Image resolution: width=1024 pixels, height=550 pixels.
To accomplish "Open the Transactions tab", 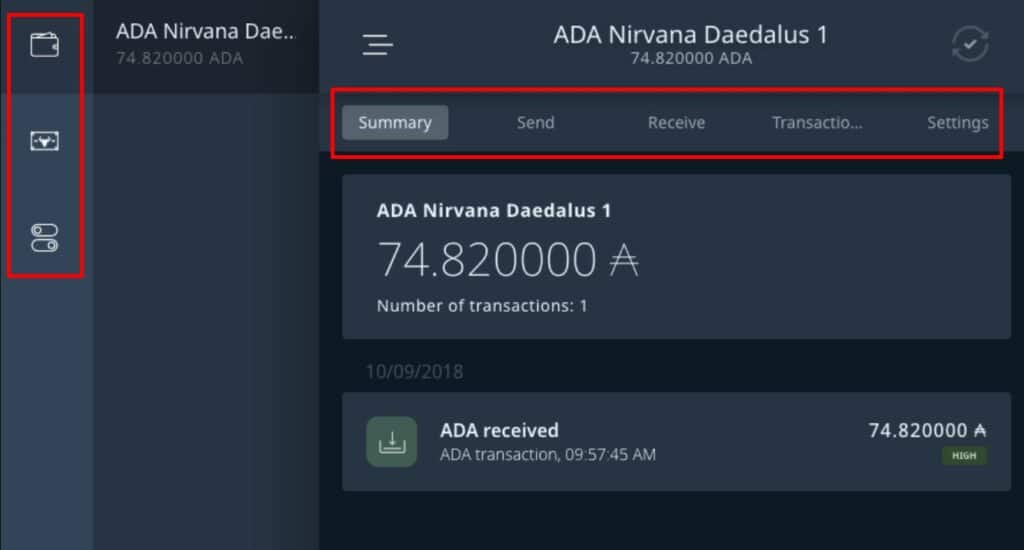I will pyautogui.click(x=817, y=123).
